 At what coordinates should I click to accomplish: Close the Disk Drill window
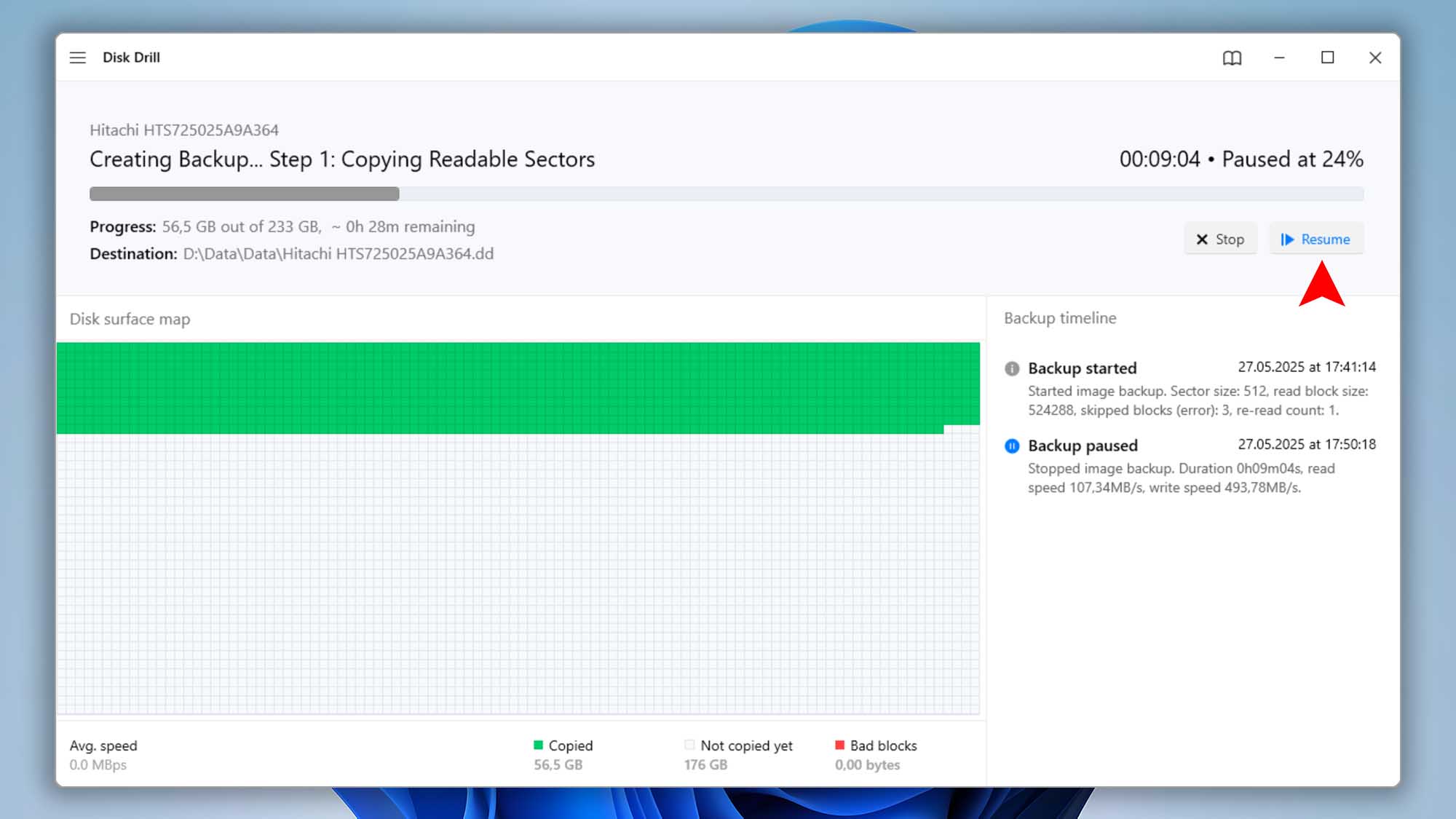pyautogui.click(x=1375, y=58)
